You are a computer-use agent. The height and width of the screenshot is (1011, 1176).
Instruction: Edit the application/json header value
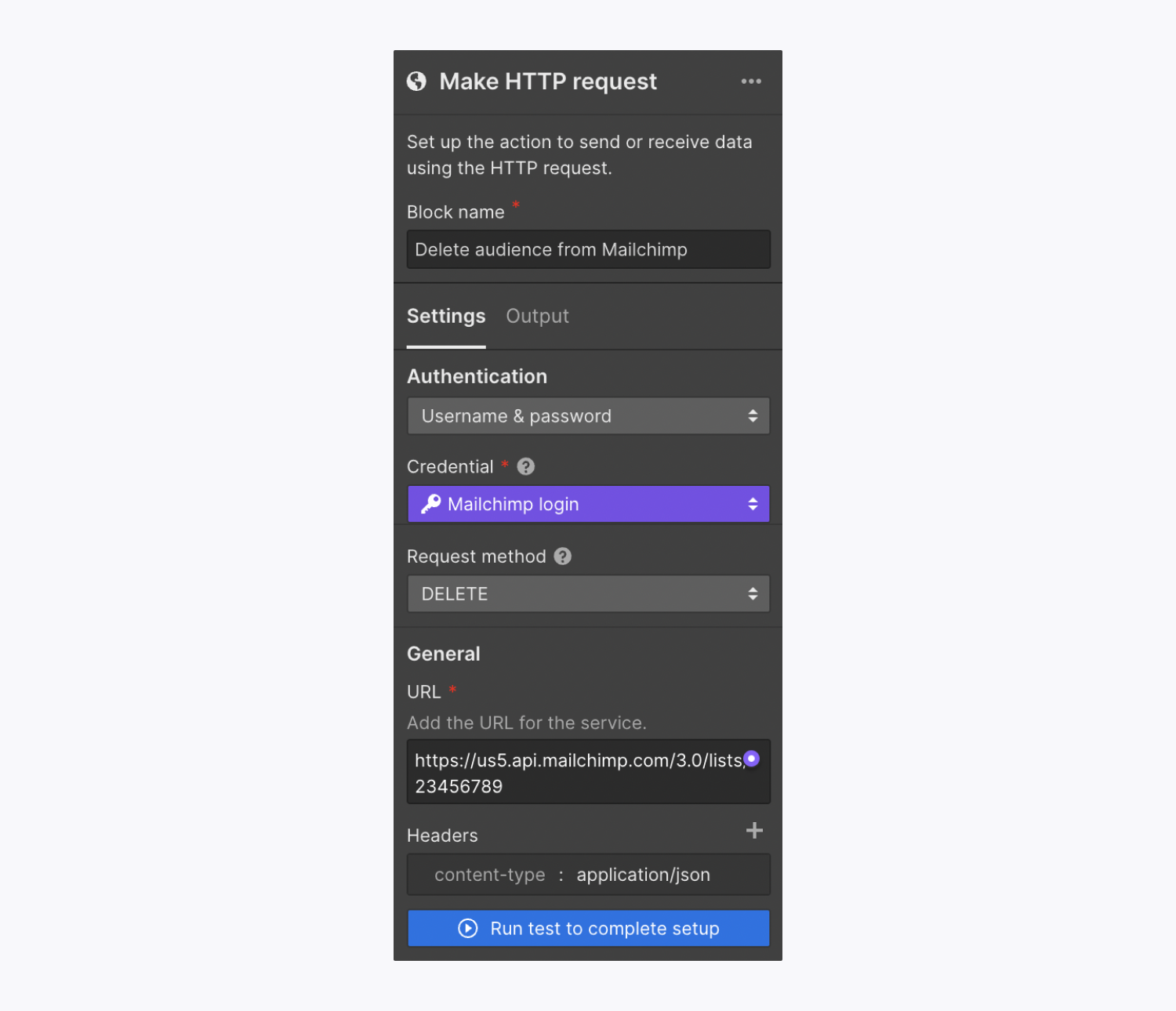tap(644, 875)
